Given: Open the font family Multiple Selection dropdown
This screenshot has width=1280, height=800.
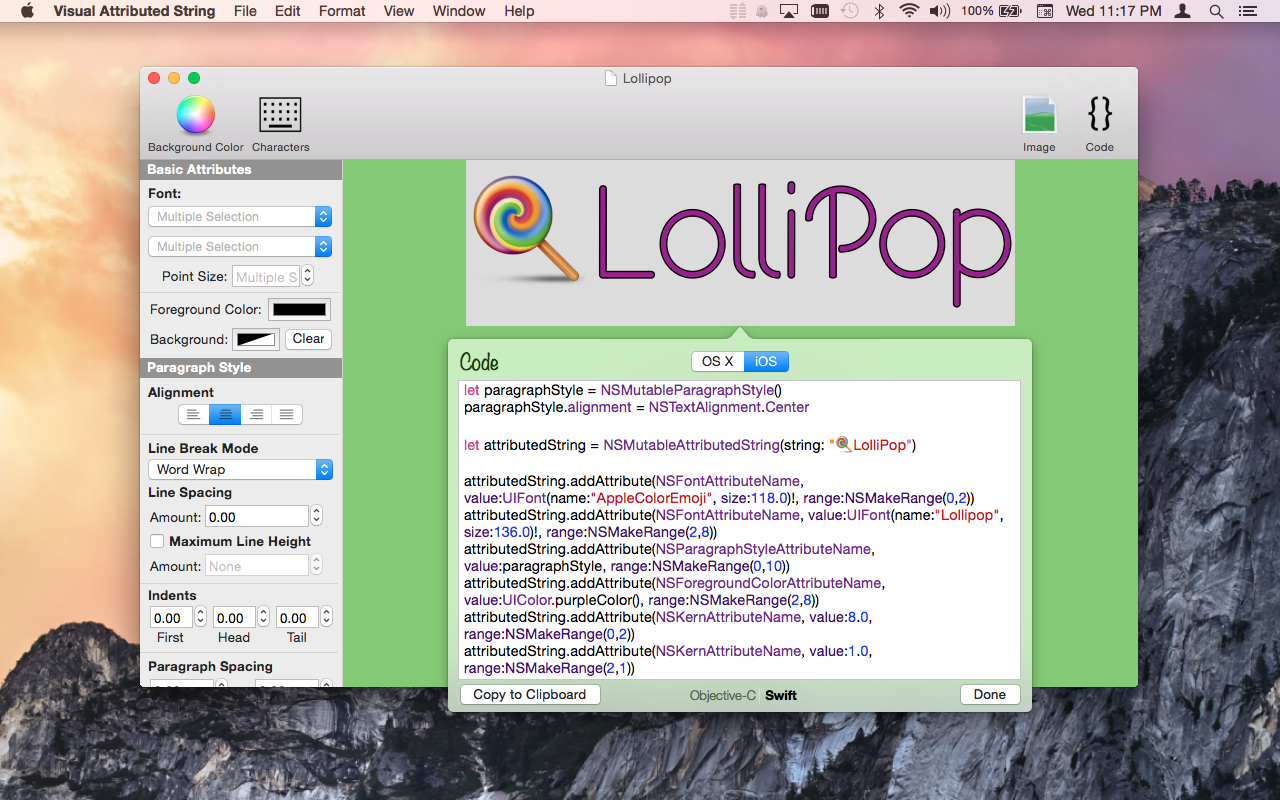Looking at the screenshot, I should coord(240,216).
